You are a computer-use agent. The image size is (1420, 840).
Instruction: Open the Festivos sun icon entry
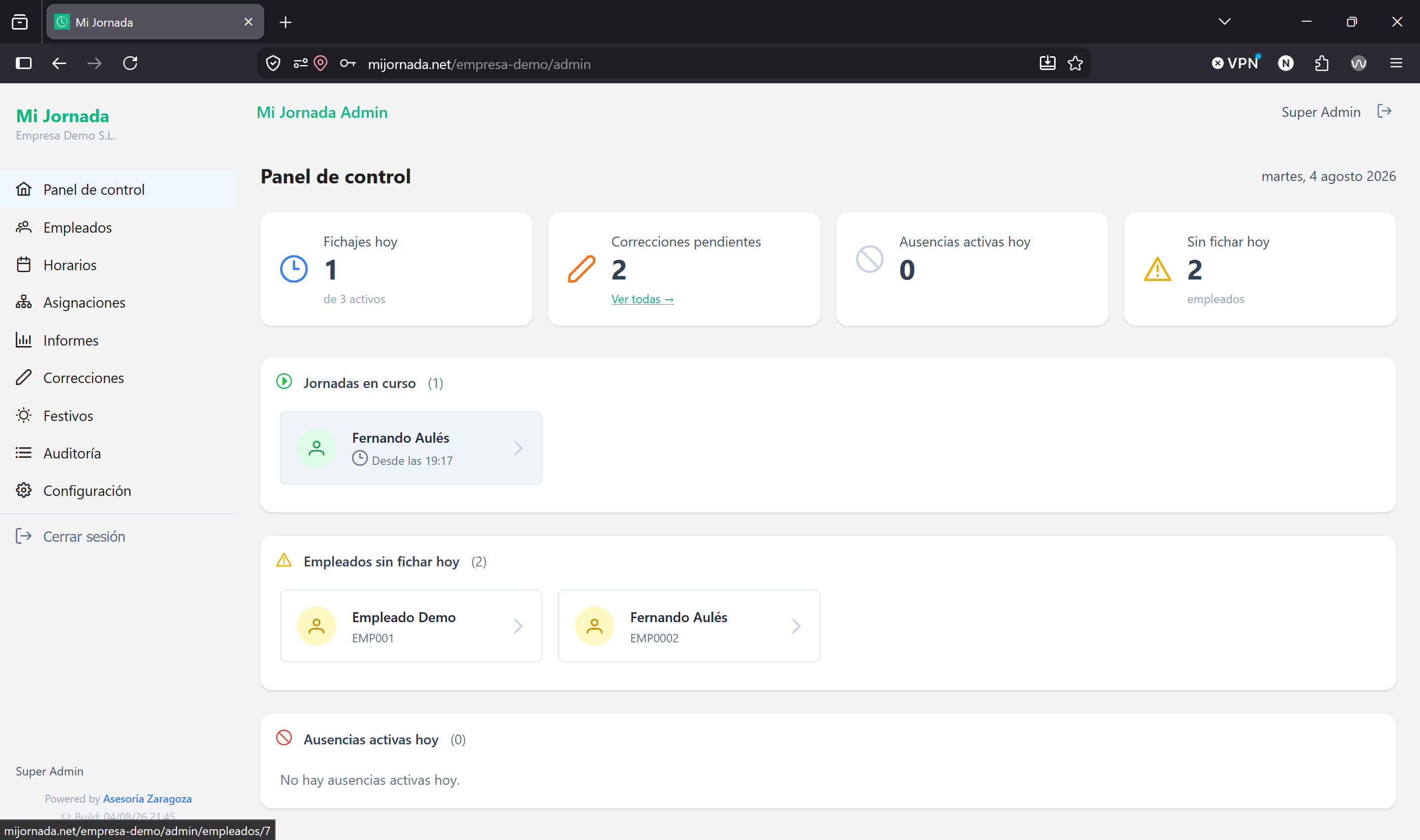click(24, 416)
